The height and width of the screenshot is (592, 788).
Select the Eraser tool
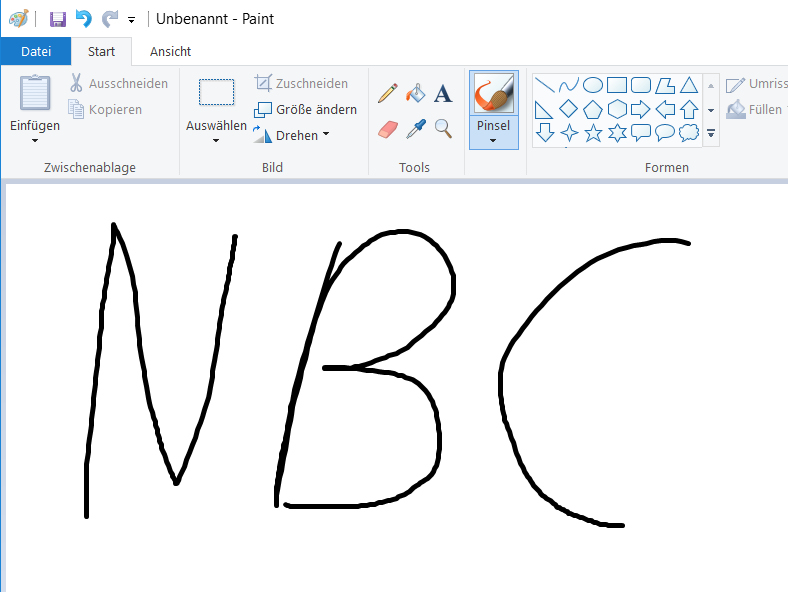pyautogui.click(x=387, y=129)
